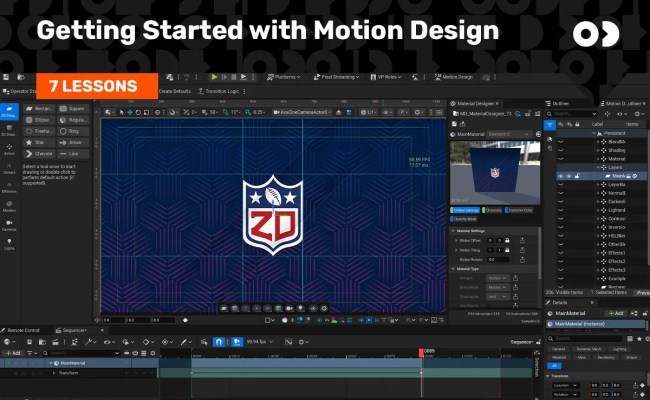Viewport: 650px width, 400px height.
Task: Select the Effectors tool category
Action: click(x=9, y=188)
